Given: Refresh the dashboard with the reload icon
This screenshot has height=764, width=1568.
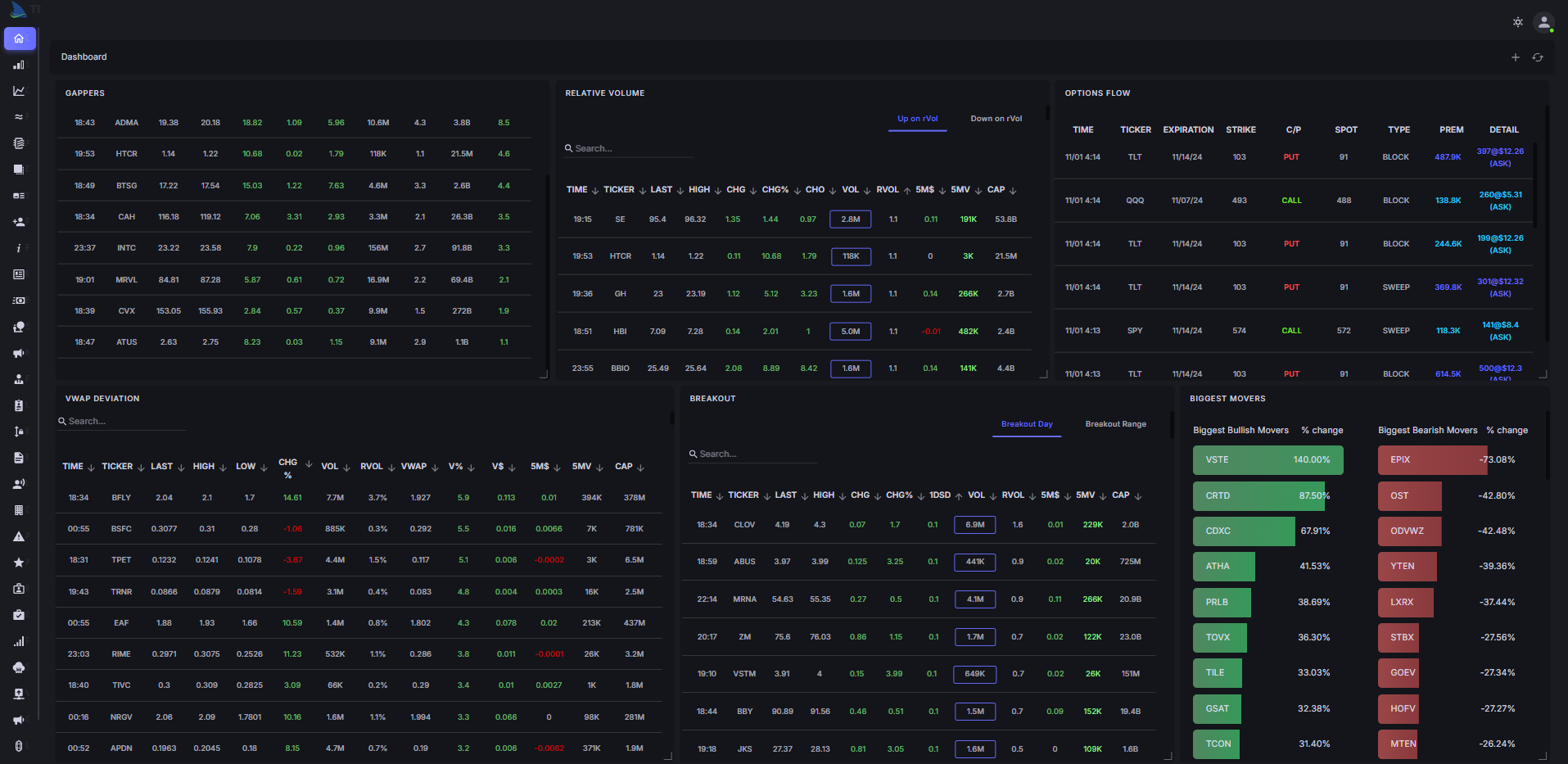Looking at the screenshot, I should coord(1538,57).
